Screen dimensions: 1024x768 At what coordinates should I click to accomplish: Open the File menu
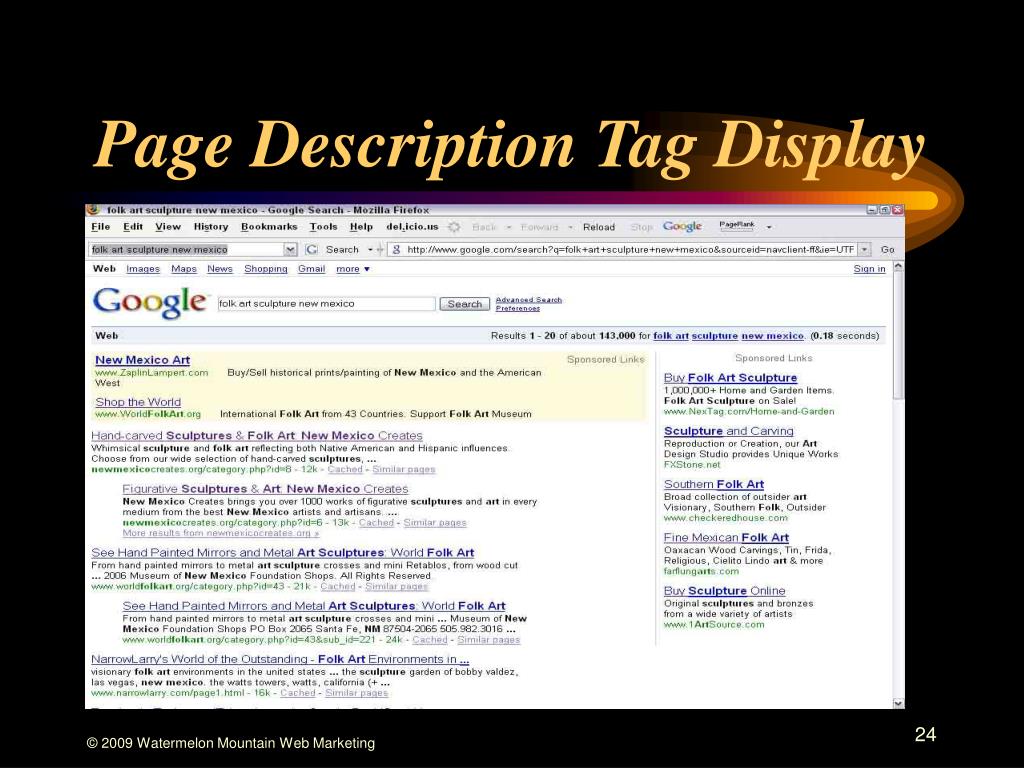click(101, 227)
